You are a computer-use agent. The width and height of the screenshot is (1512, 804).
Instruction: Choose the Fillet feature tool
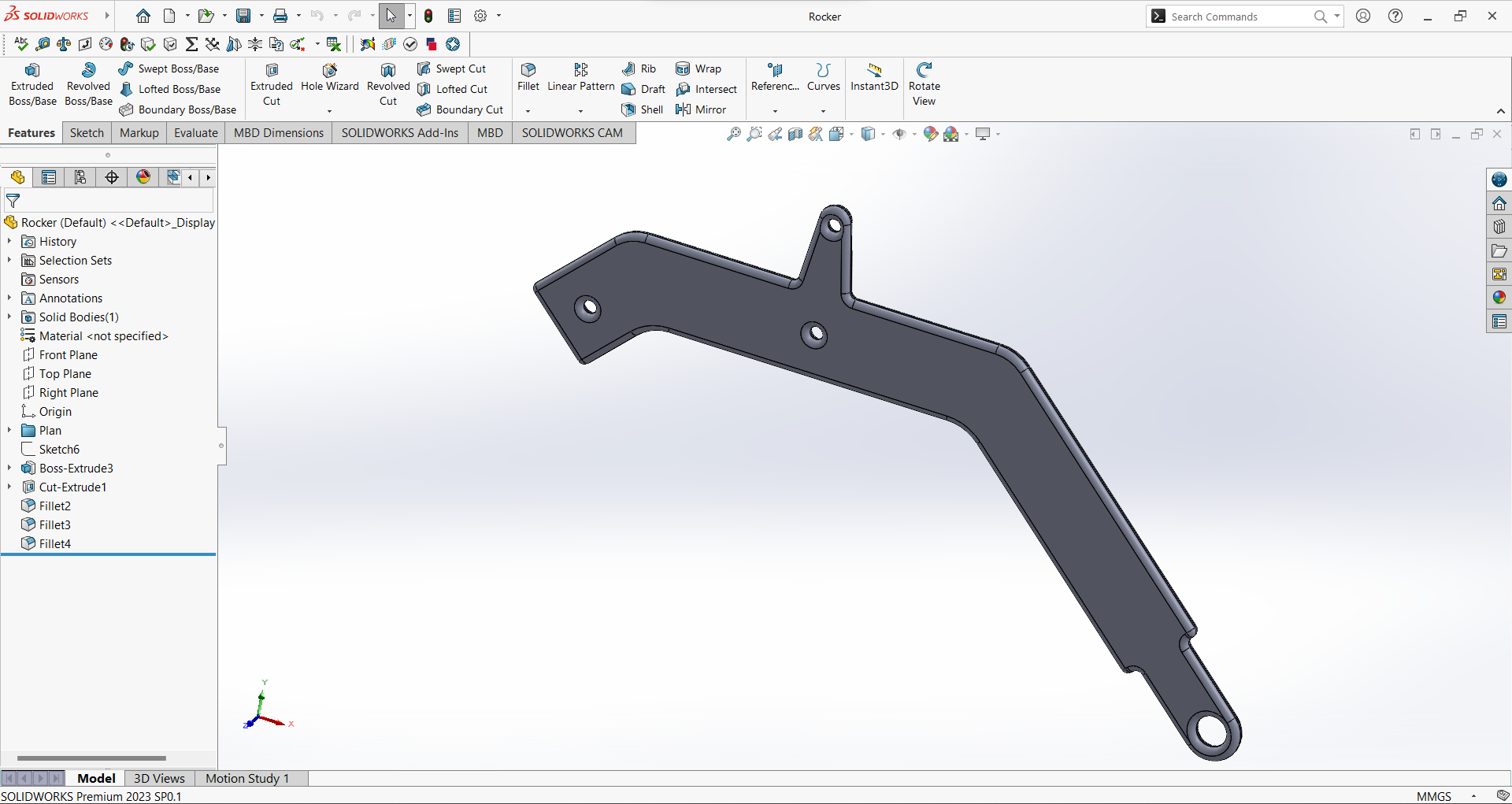pos(528,77)
